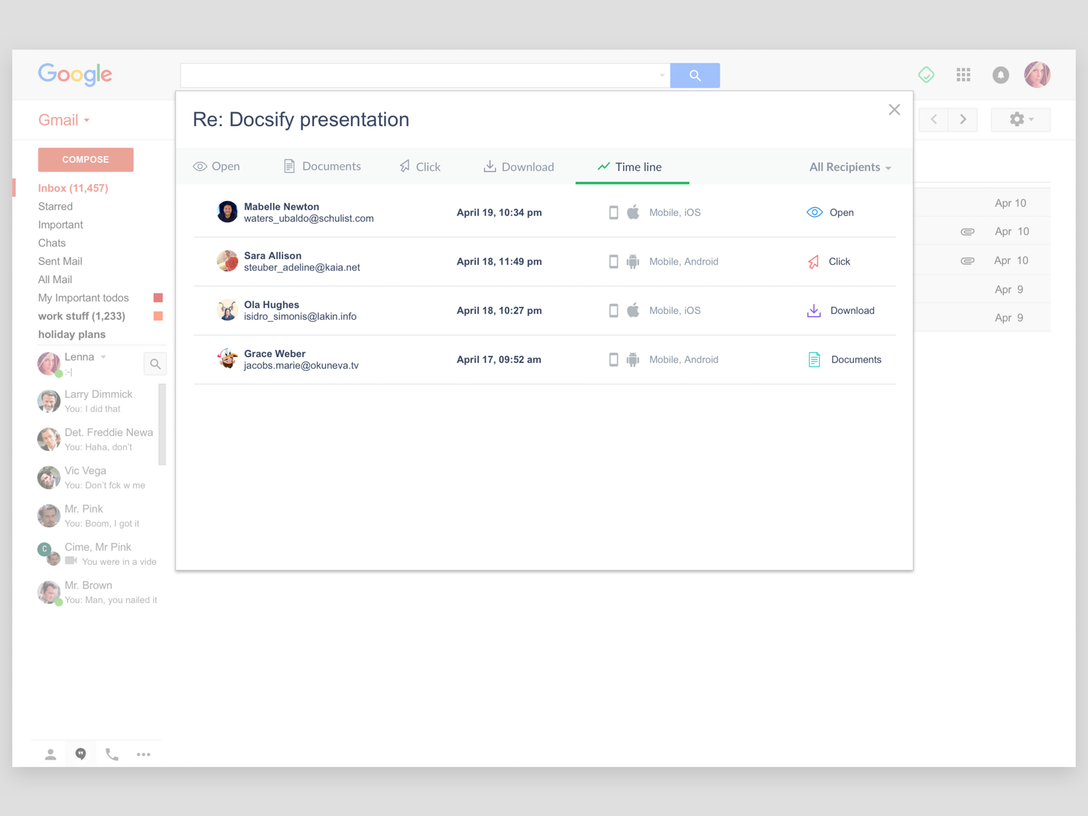Click the phone calls icon at bottom
The width and height of the screenshot is (1088, 816).
[112, 754]
